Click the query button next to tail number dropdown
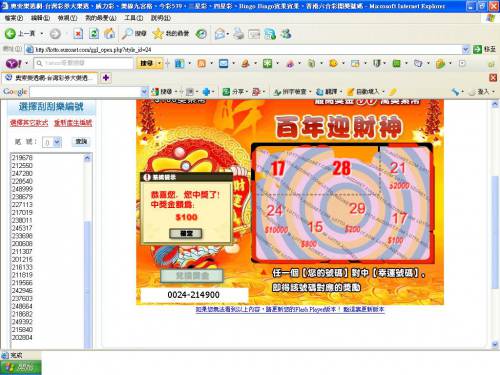Viewport: 500px width, 375px height. [x=81, y=142]
